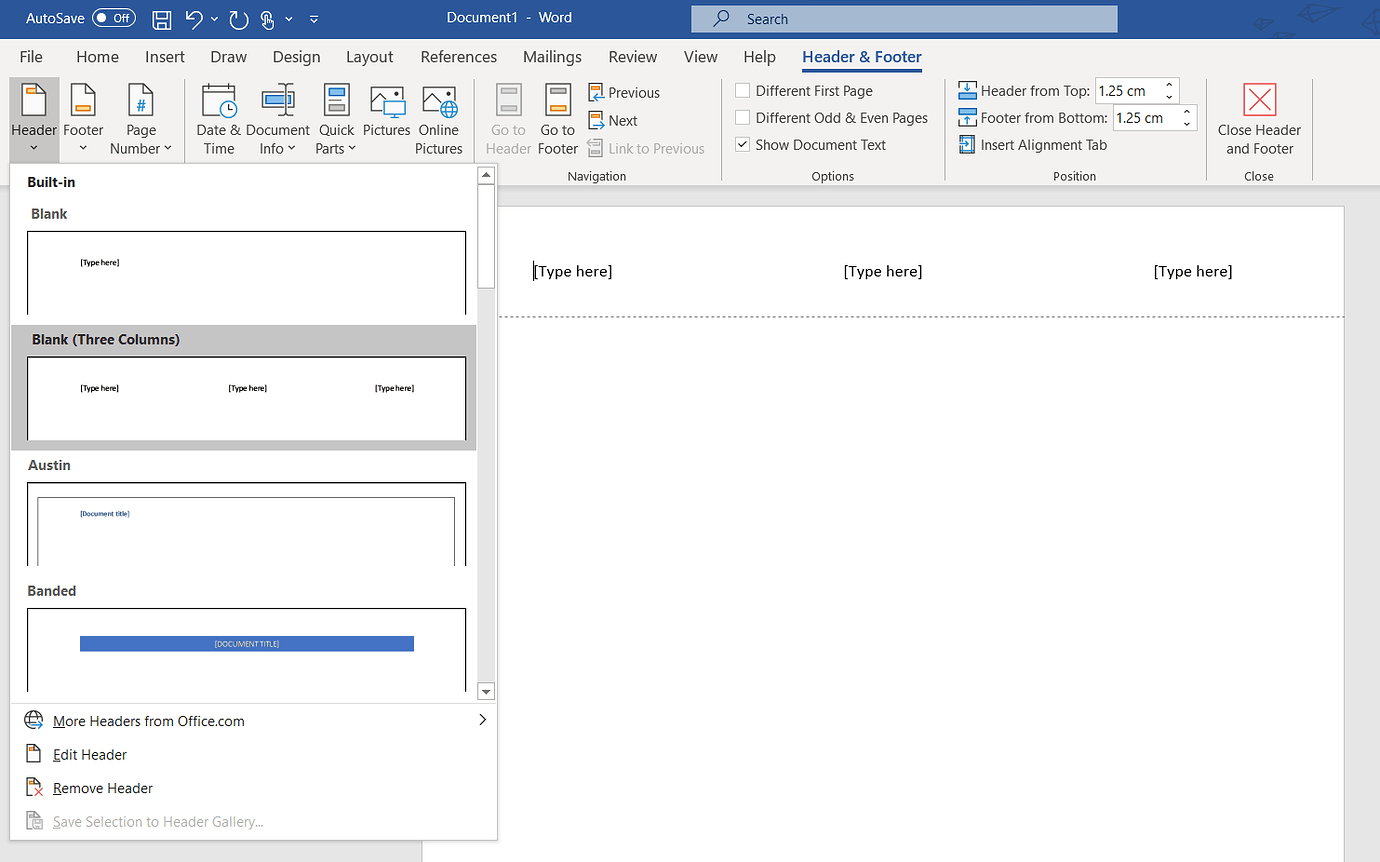Switch to the Layout tab

[x=369, y=57]
